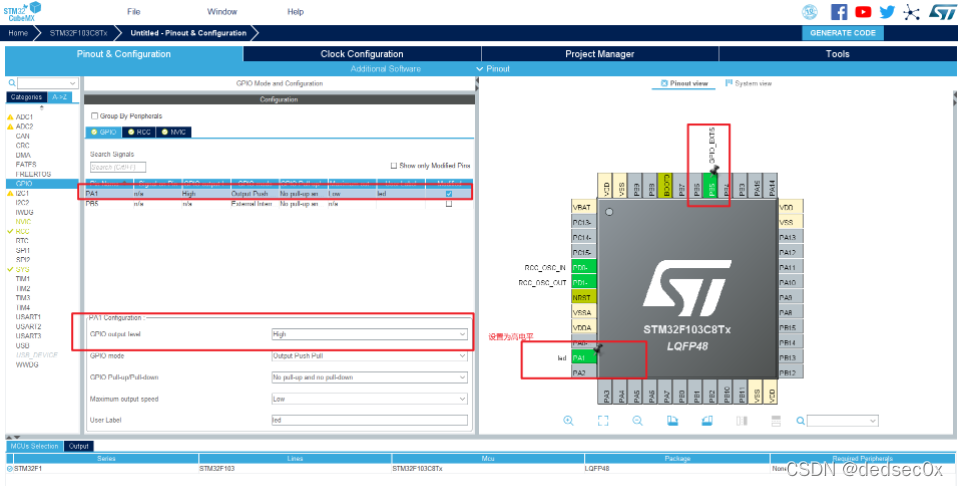Click the ST logo in header
Image resolution: width=958 pixels, height=486 pixels.
coord(941,12)
